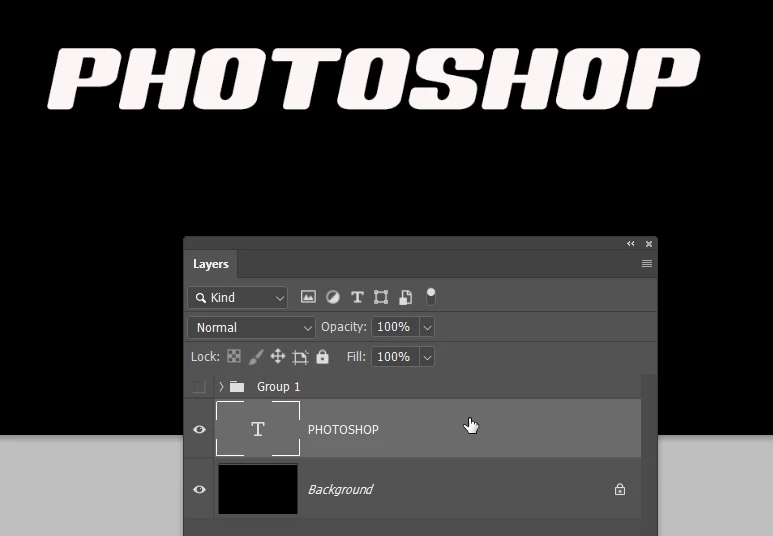Select Group 1 layer name
Viewport: 773px width, 536px height.
click(x=279, y=387)
